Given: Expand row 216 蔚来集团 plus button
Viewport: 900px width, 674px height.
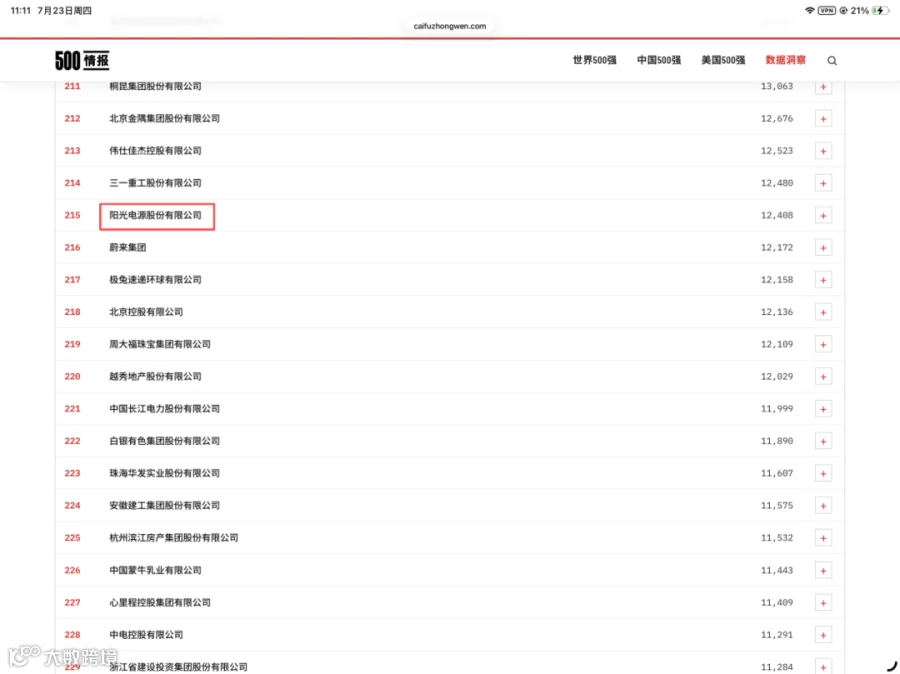Looking at the screenshot, I should click(823, 248).
